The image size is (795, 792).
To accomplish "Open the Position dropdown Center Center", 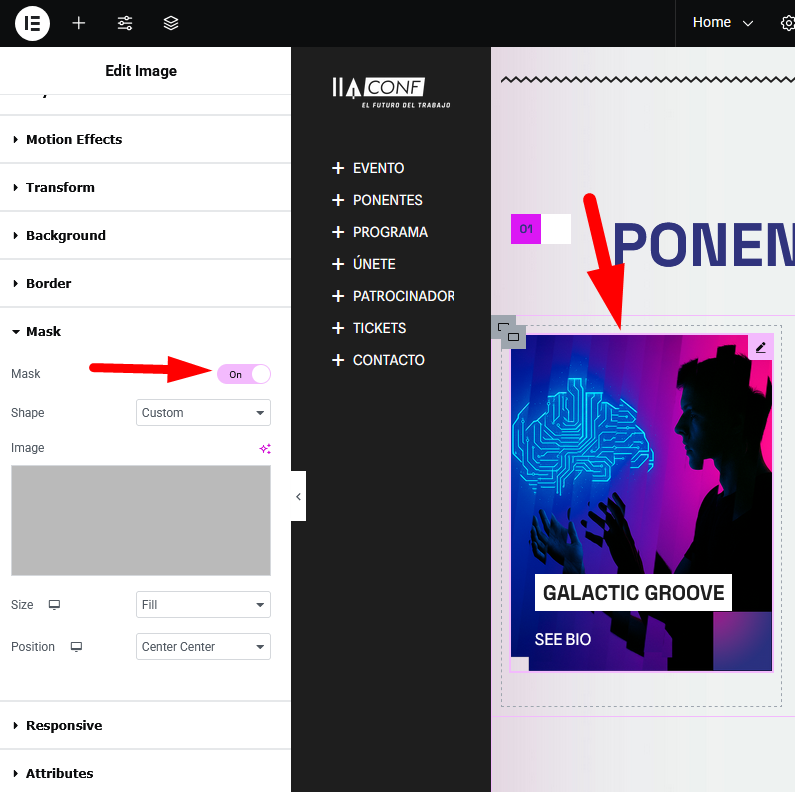I will tap(203, 647).
